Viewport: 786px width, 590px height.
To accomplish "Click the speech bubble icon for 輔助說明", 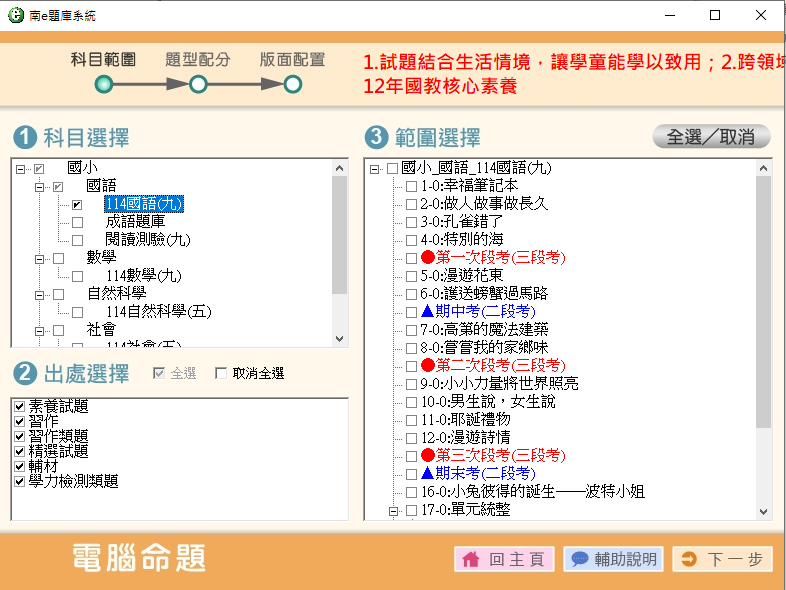I will (x=579, y=560).
